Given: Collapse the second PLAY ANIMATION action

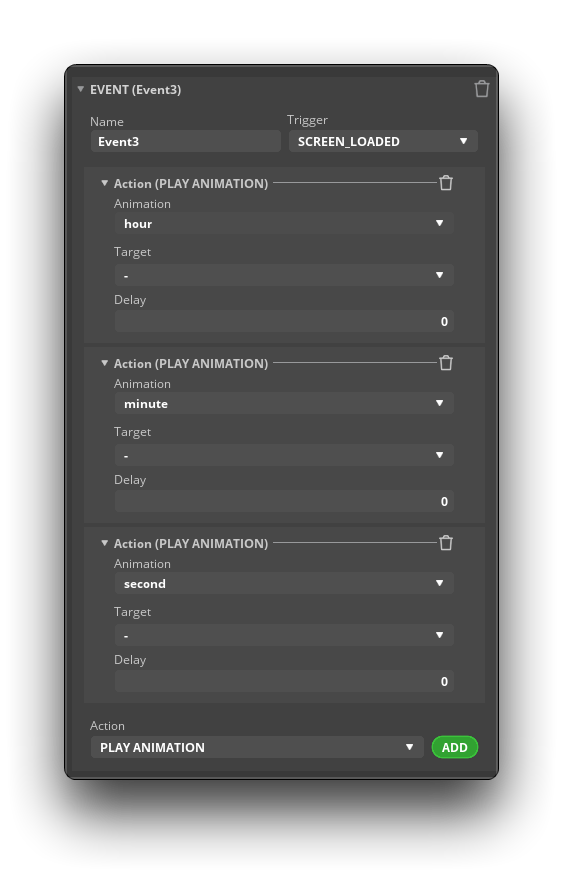Looking at the screenshot, I should pos(104,542).
